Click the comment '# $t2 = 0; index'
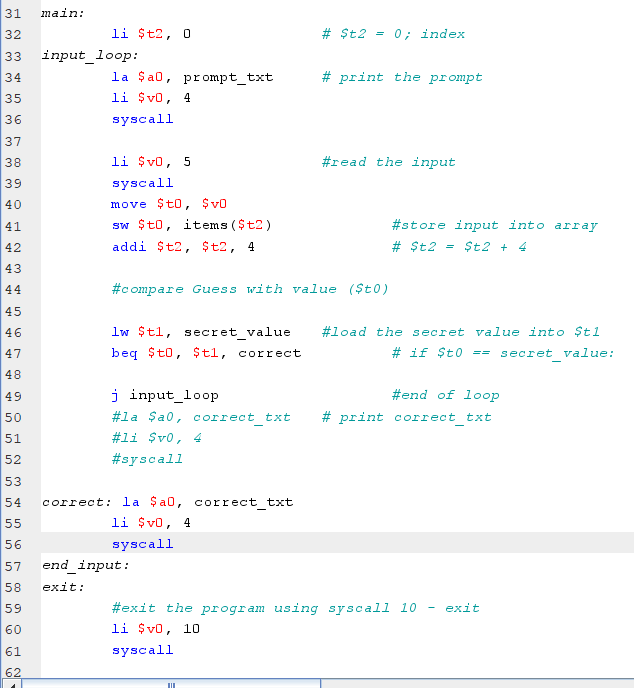Image resolution: width=634 pixels, height=688 pixels. (393, 34)
